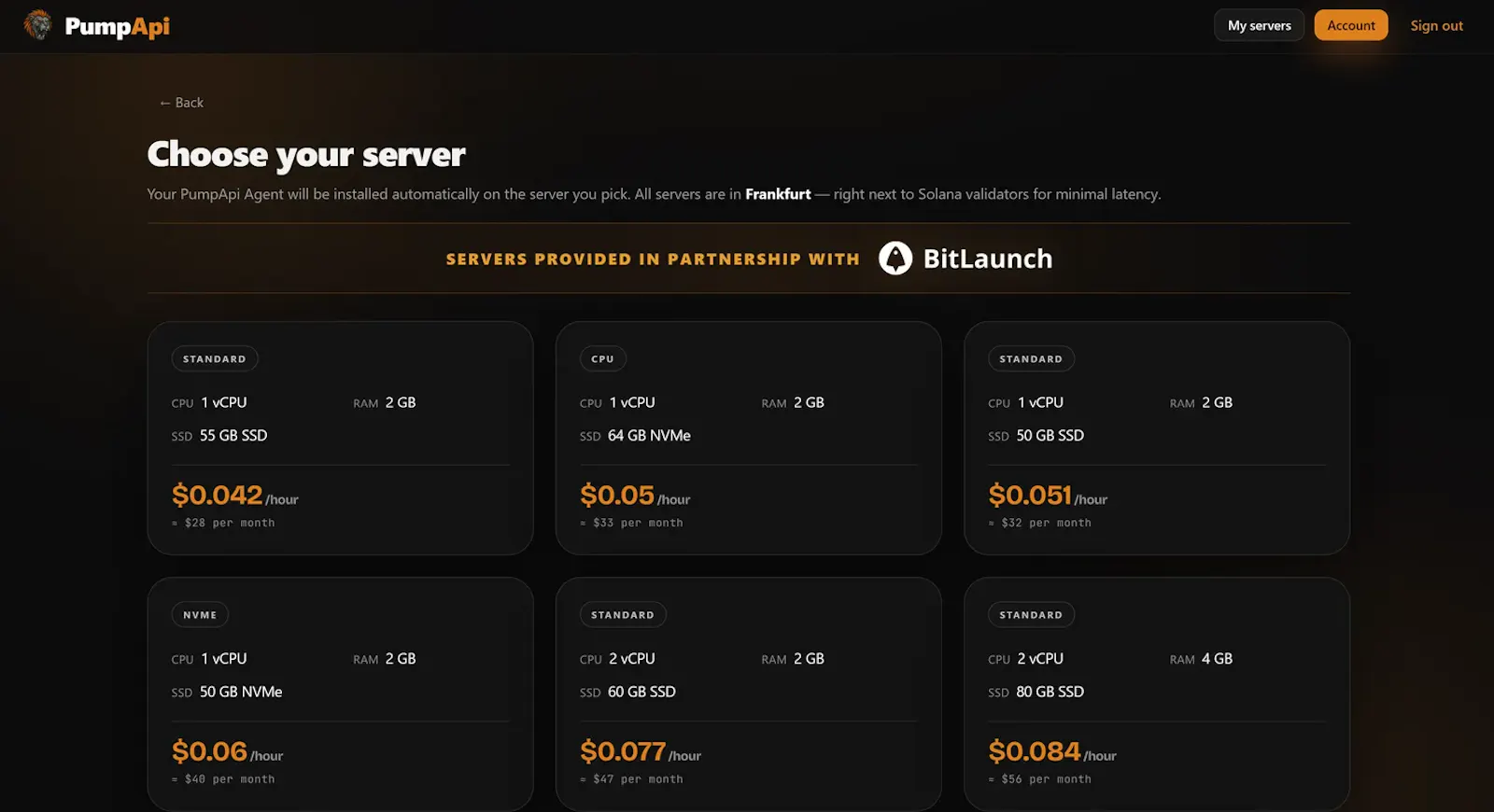This screenshot has width=1494, height=812.
Task: Click the $56 per month estimate
Action: pyautogui.click(x=1039, y=779)
